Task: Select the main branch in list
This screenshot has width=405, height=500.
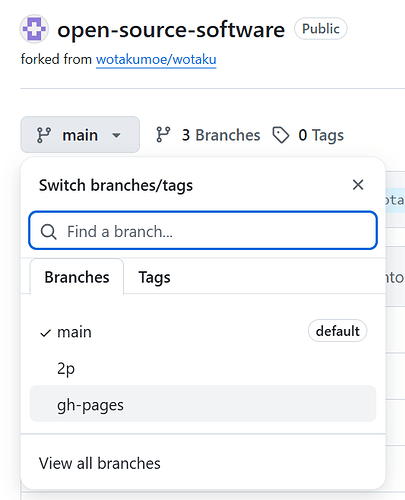Action: coord(203,332)
